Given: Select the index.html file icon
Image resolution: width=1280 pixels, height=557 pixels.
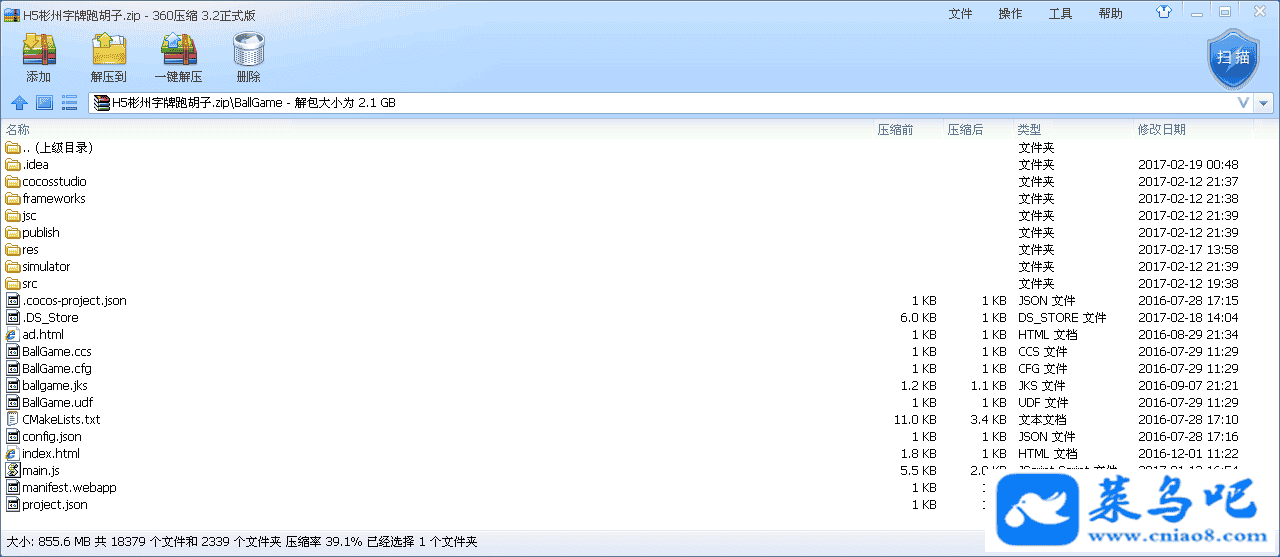Looking at the screenshot, I should (13, 454).
